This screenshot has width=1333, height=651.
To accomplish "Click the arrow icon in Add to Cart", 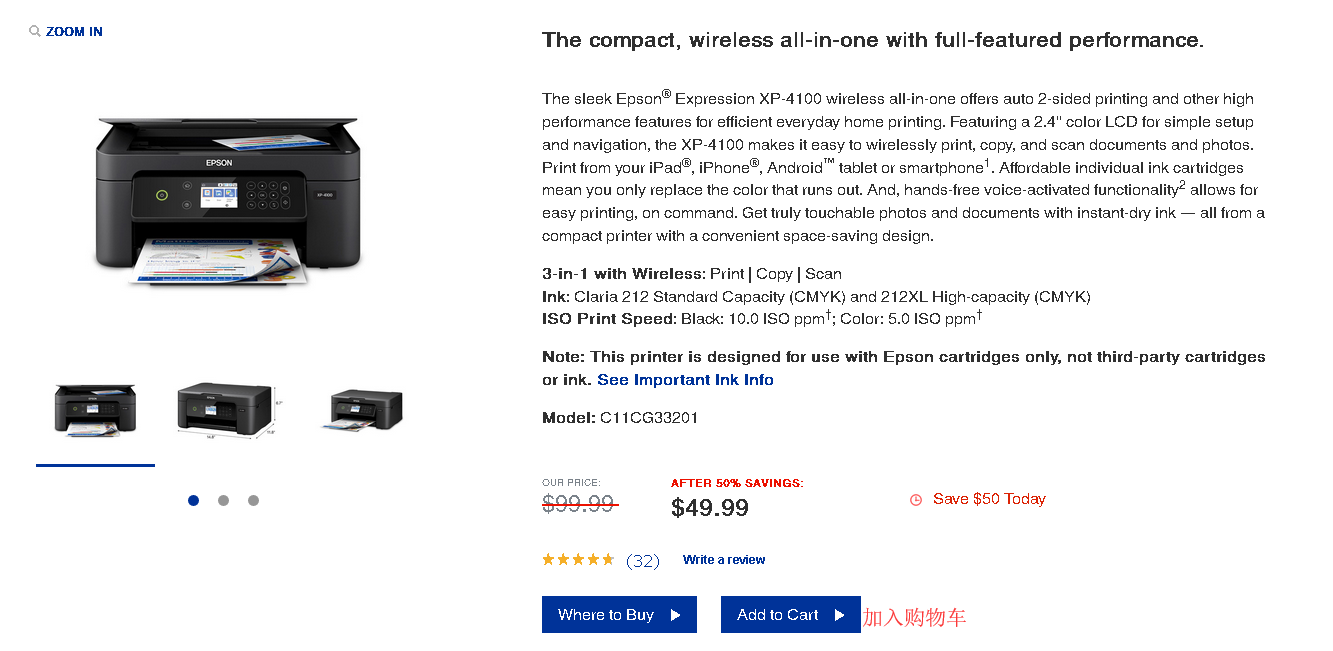I will click(839, 615).
